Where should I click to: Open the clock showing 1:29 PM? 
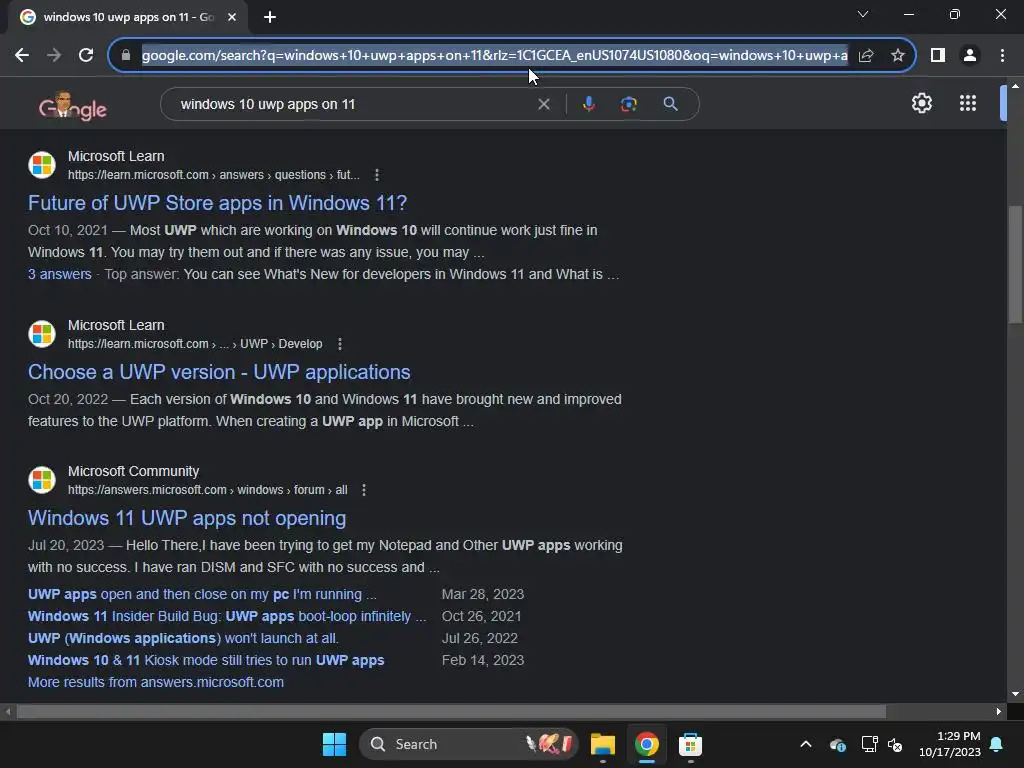(x=950, y=744)
